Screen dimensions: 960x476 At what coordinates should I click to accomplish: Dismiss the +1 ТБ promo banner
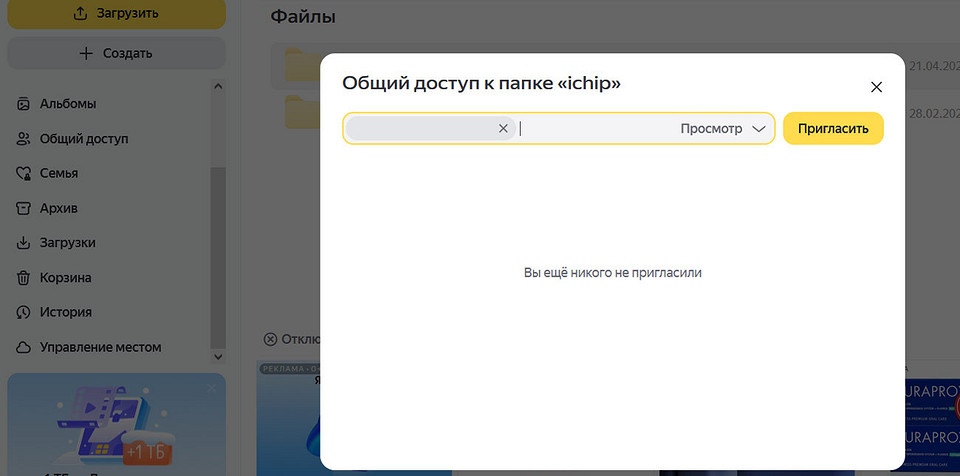pos(211,388)
